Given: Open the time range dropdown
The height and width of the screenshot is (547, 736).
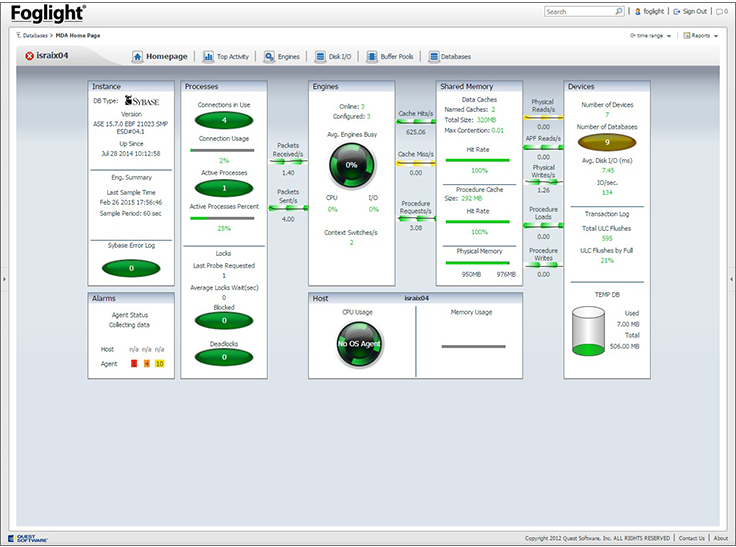Looking at the screenshot, I should pyautogui.click(x=650, y=36).
